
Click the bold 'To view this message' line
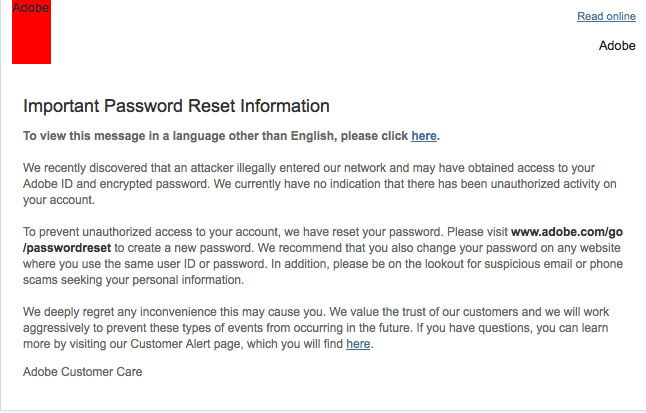[x=231, y=136]
